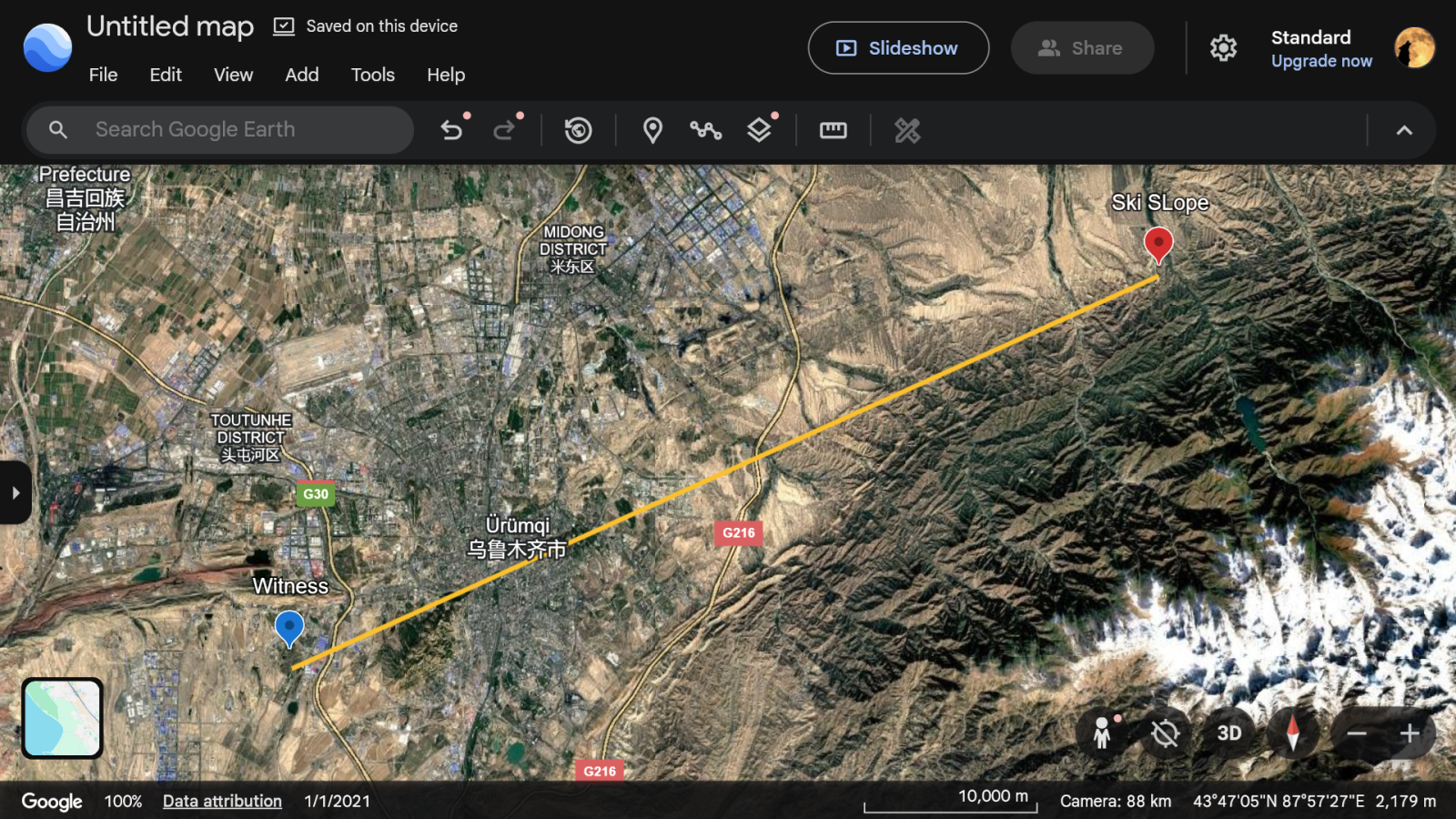Expand the left side panel

(x=15, y=493)
